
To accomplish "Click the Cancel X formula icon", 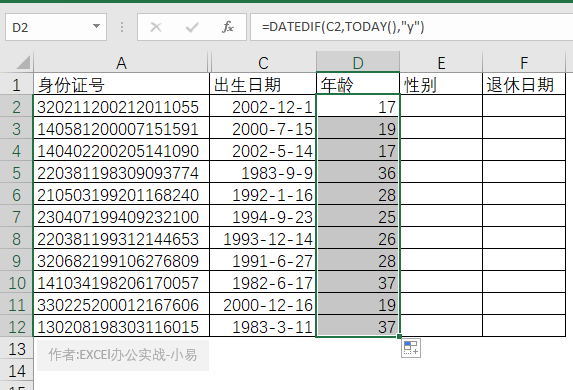I will [x=156, y=27].
